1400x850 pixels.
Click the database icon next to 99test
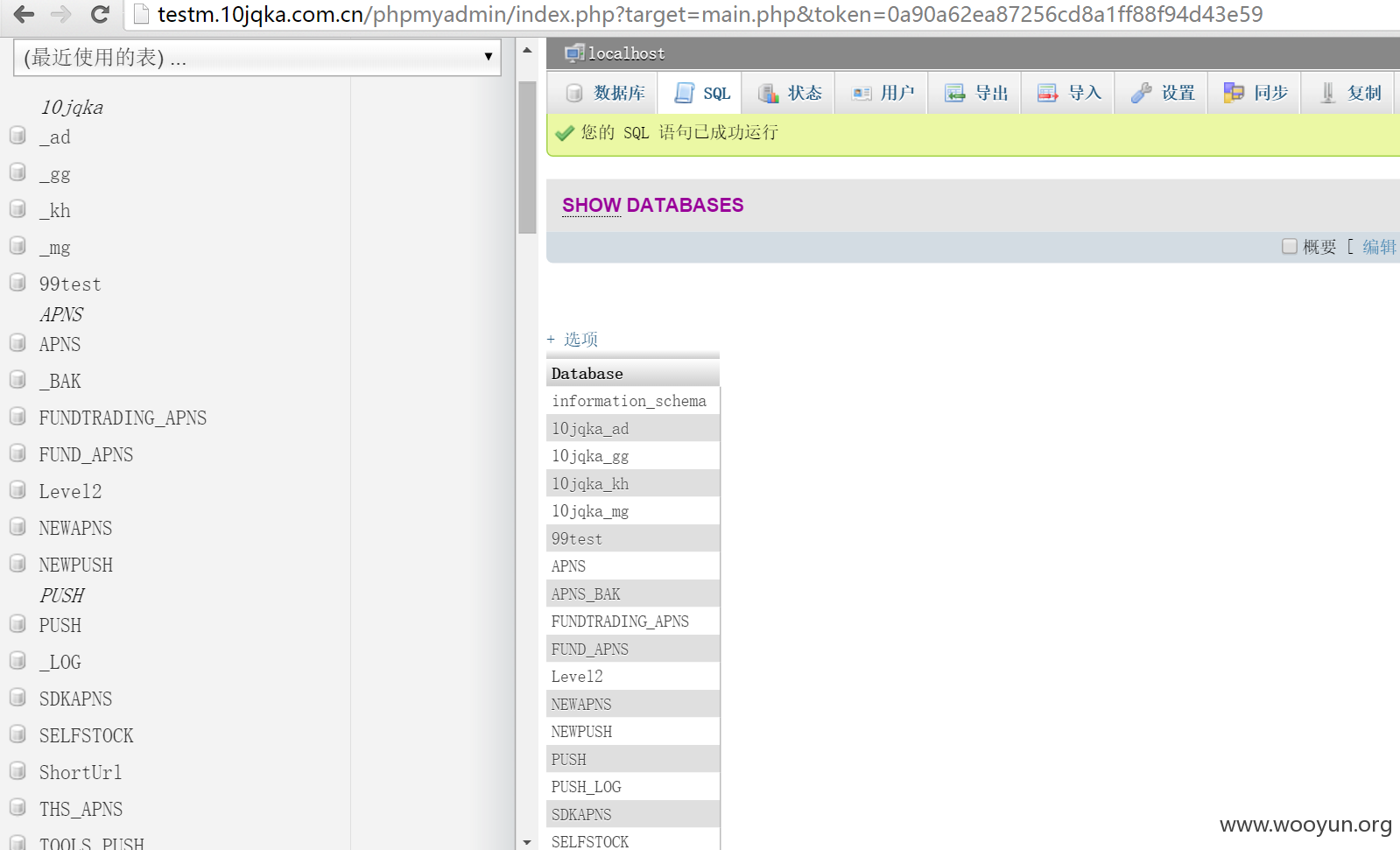pyautogui.click(x=18, y=282)
